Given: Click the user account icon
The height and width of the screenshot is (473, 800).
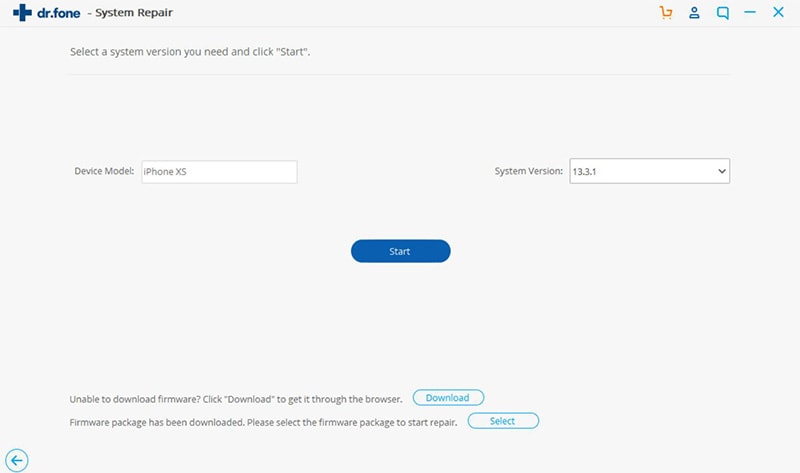Looking at the screenshot, I should coord(694,12).
